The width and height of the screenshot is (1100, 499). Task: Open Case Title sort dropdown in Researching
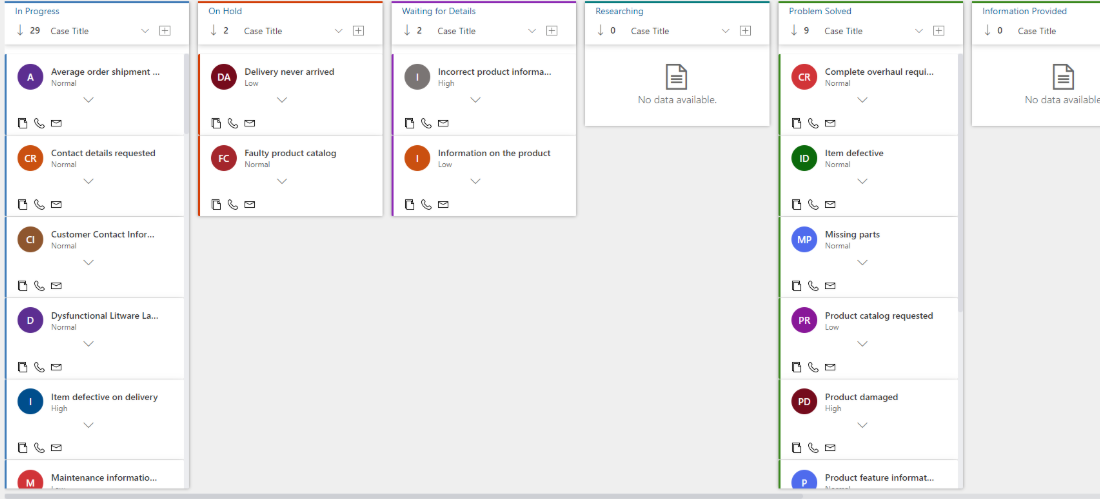(x=725, y=31)
